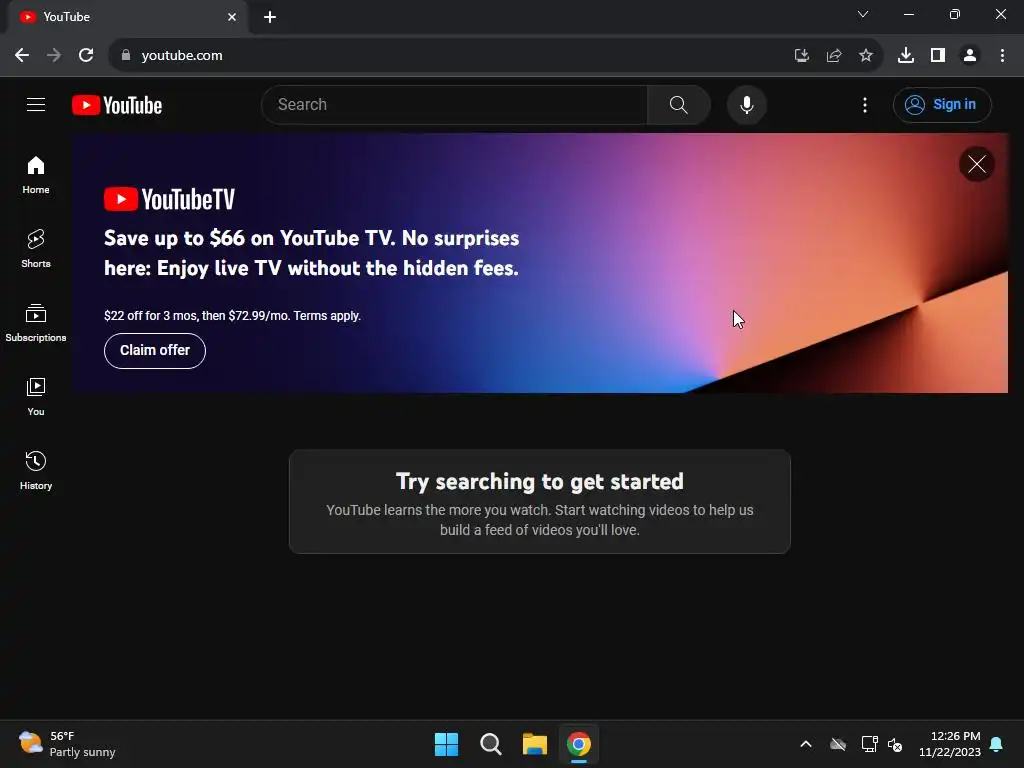Open File Explorer from taskbar
The width and height of the screenshot is (1024, 768).
click(534, 744)
